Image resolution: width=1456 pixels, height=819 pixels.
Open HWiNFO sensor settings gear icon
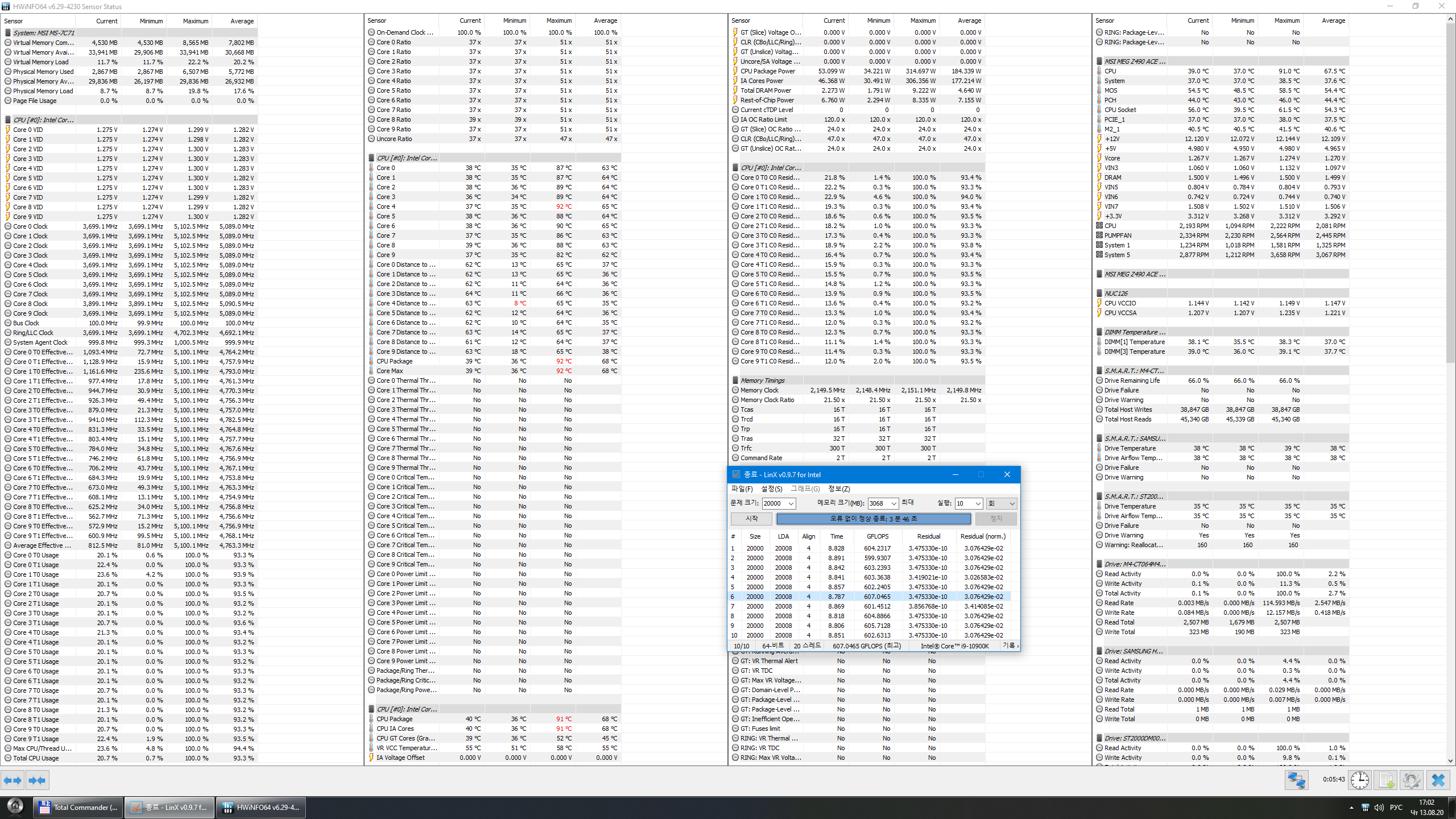tap(1411, 780)
